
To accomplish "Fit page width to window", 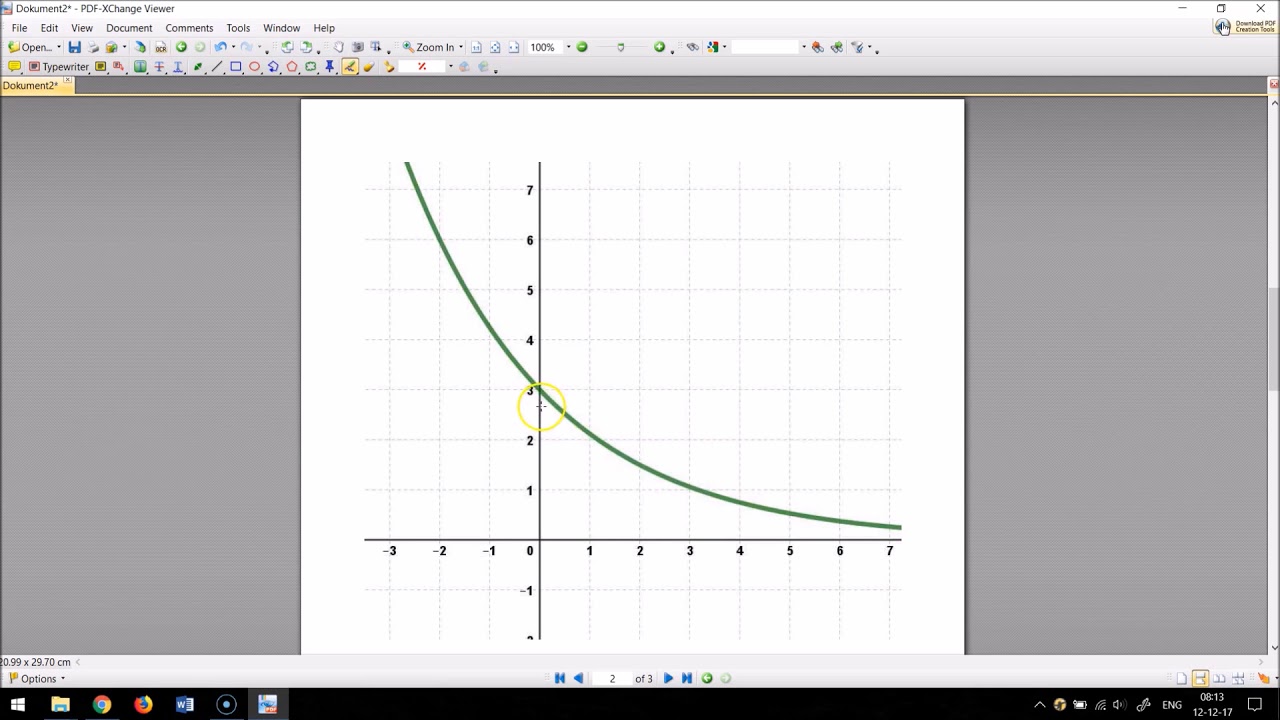I will 514,47.
